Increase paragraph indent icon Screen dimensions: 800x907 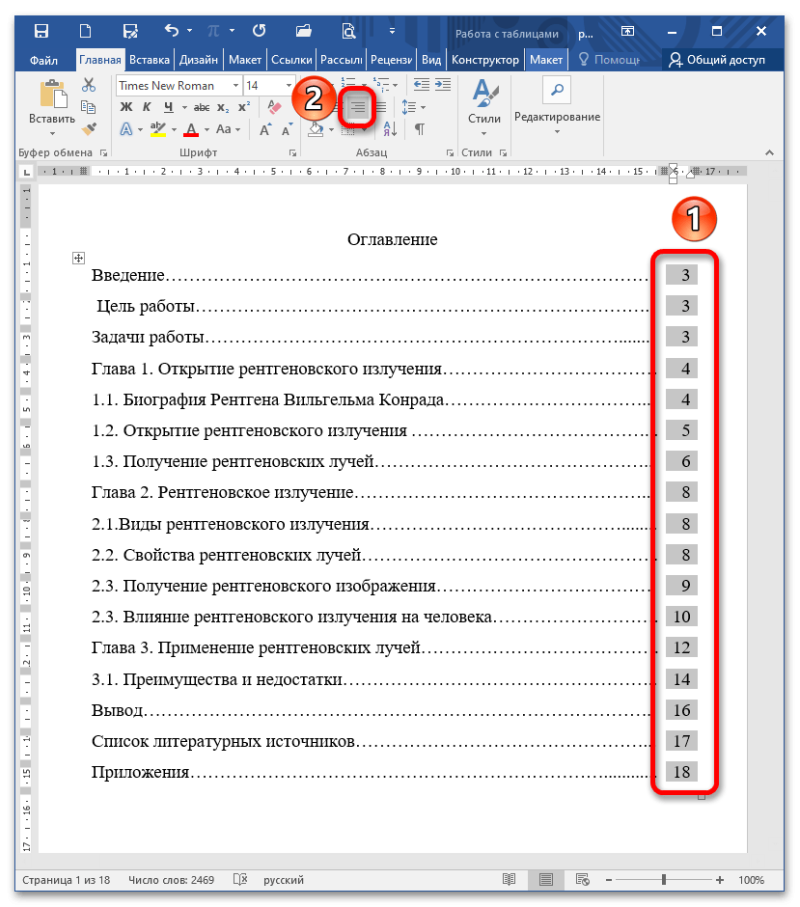[x=443, y=84]
